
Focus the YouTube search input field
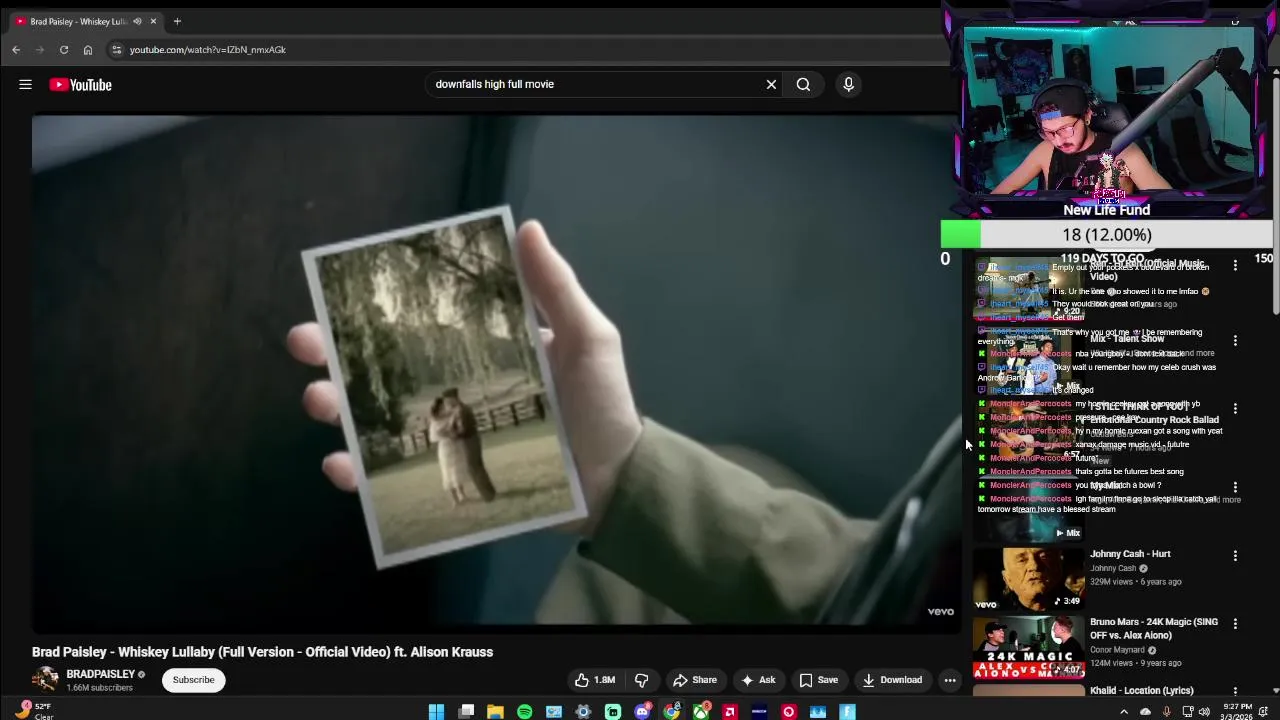point(595,85)
